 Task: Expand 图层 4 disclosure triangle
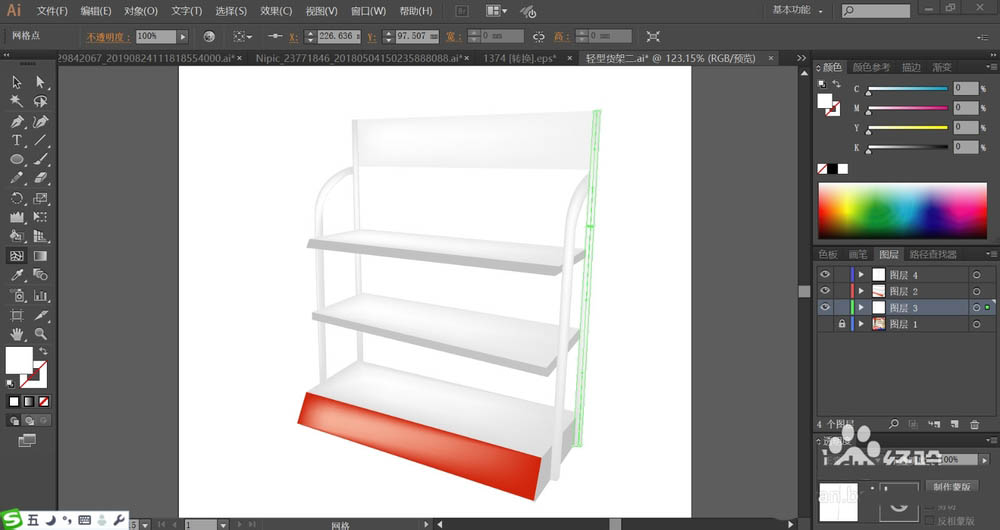(861, 275)
